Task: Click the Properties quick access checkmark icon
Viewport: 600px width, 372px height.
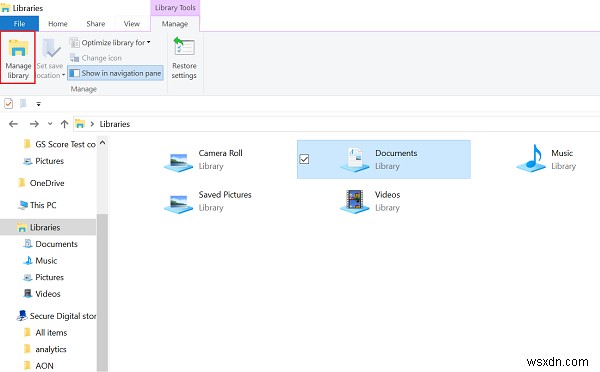Action: pos(8,103)
